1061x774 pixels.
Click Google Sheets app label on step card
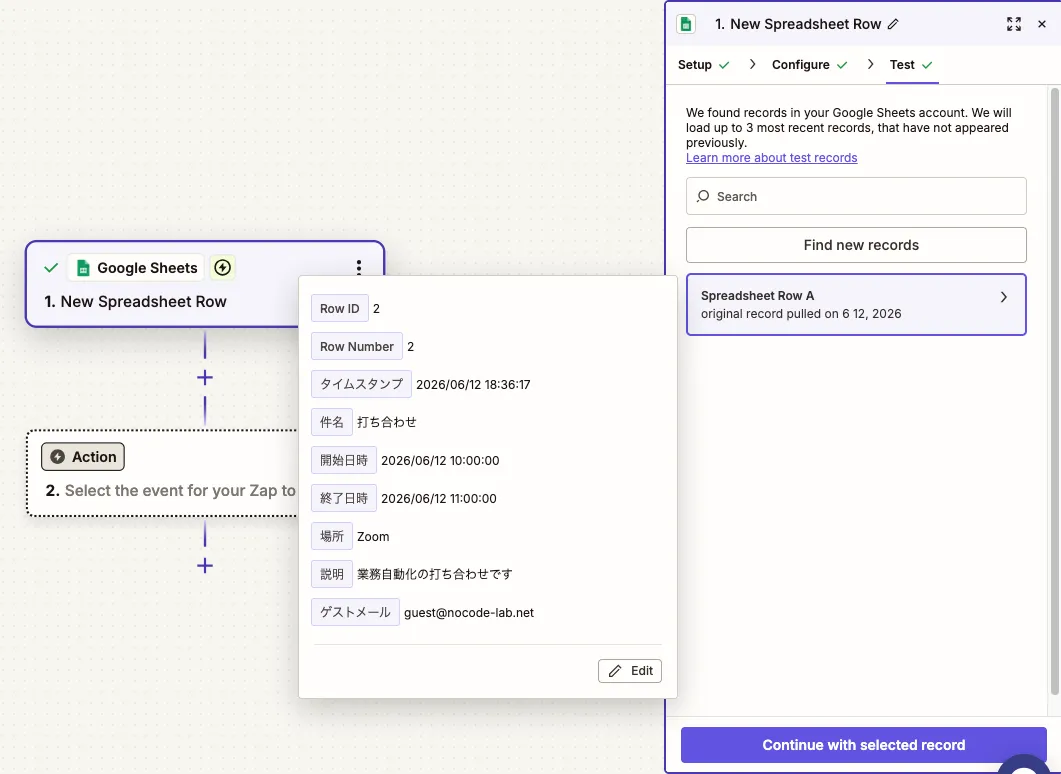tap(136, 268)
